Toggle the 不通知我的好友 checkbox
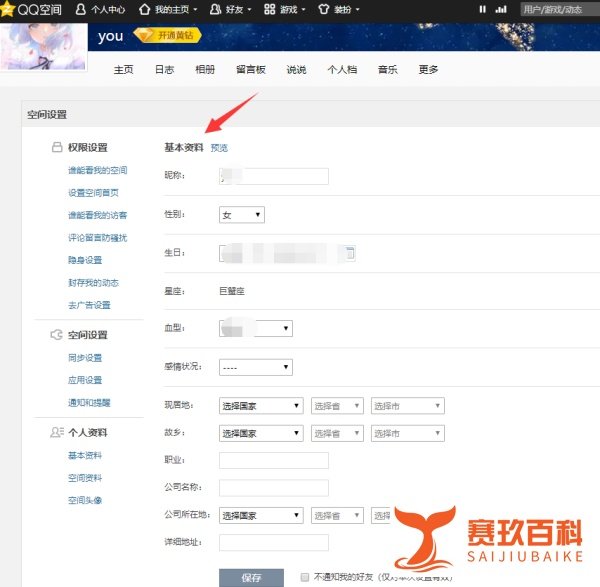 305,577
